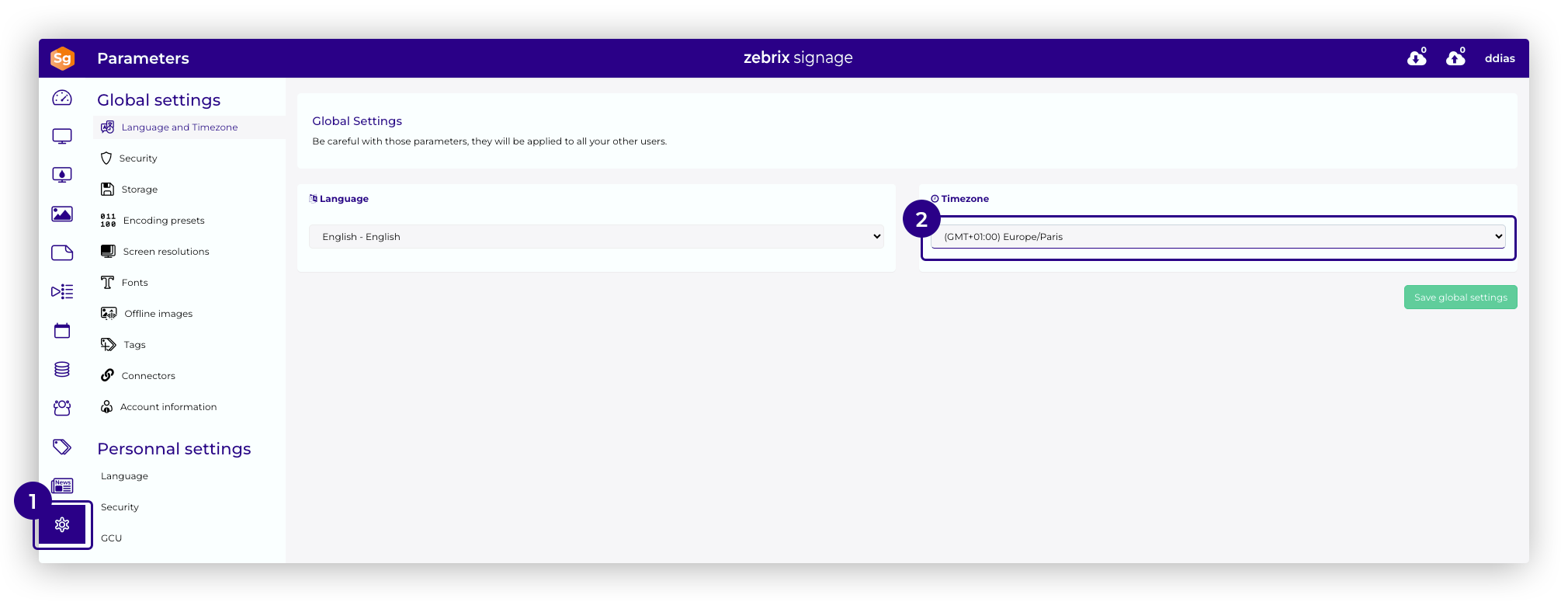The width and height of the screenshot is (1568, 602).
Task: Click the cloud upload icon in header
Action: click(1455, 58)
